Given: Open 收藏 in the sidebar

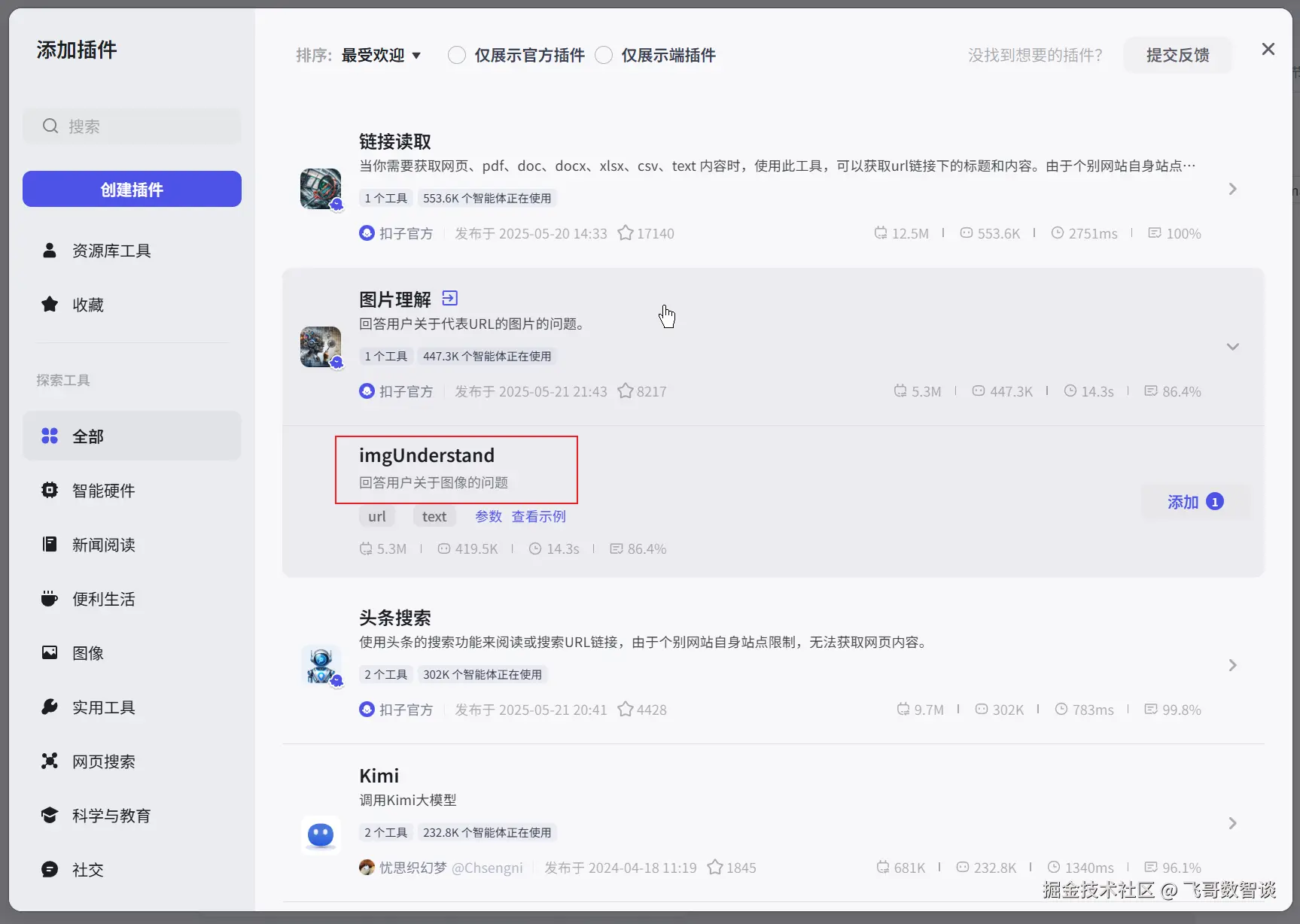Looking at the screenshot, I should click(x=132, y=304).
